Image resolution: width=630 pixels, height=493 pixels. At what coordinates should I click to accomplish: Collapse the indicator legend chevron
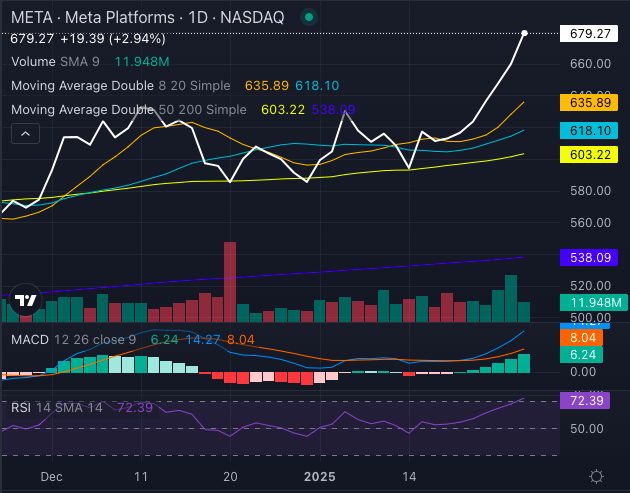coord(25,133)
